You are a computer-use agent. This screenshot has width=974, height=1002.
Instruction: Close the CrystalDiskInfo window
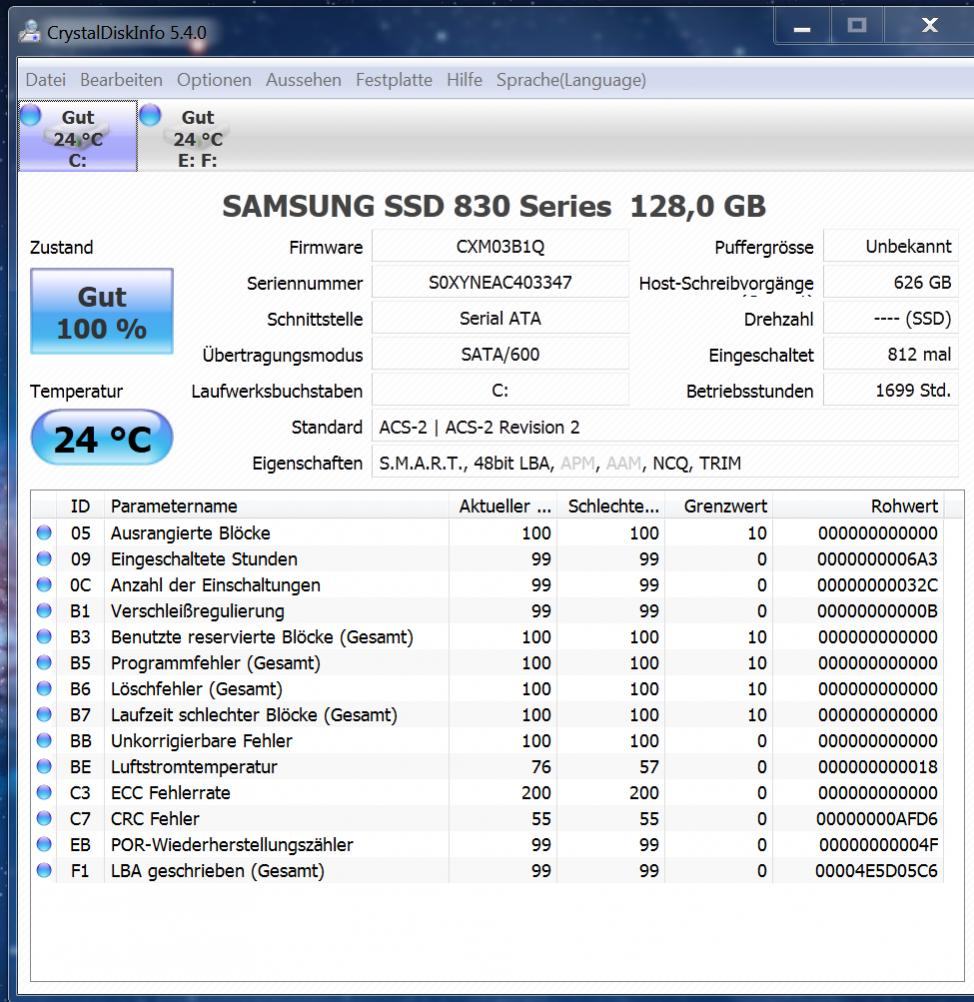(x=929, y=26)
